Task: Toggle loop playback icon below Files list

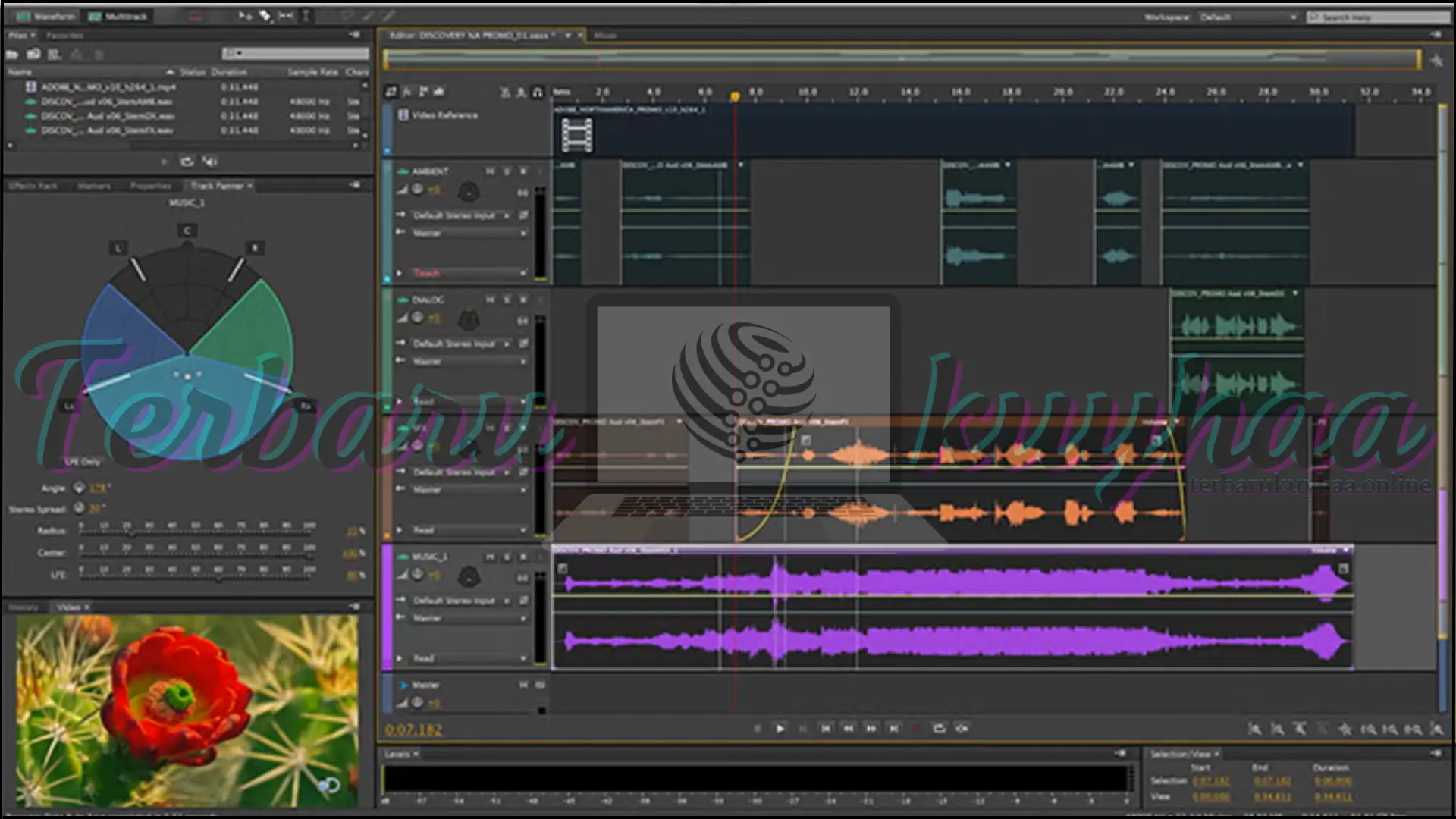Action: click(x=187, y=161)
